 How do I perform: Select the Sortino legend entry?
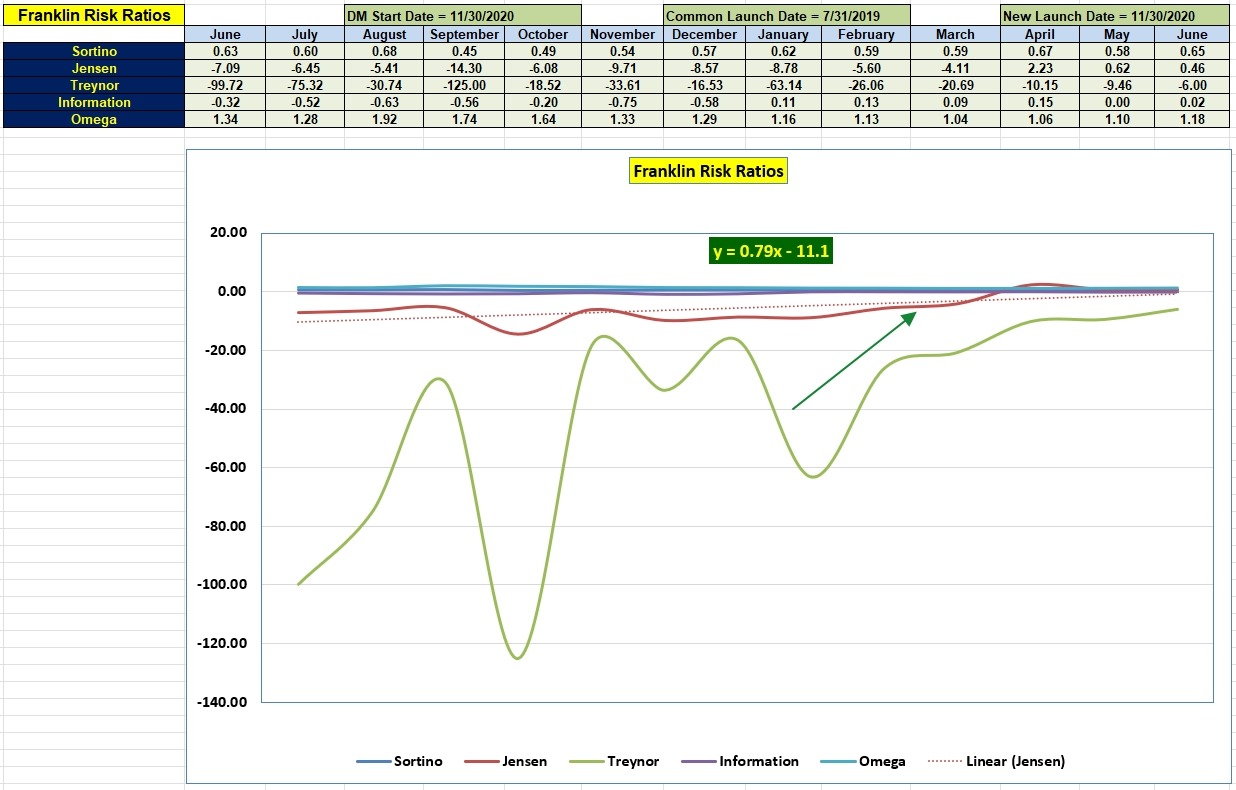pyautogui.click(x=400, y=761)
